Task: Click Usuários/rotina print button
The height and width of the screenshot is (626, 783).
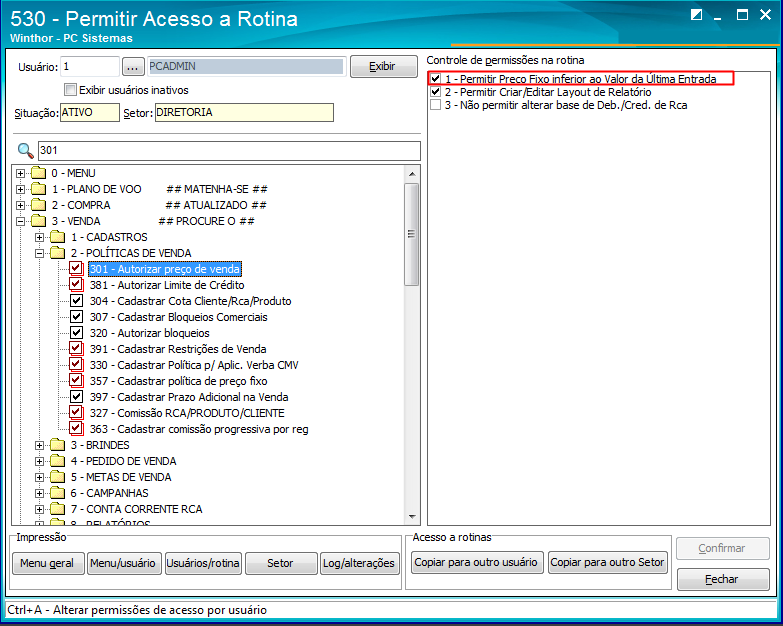Action: tap(203, 563)
